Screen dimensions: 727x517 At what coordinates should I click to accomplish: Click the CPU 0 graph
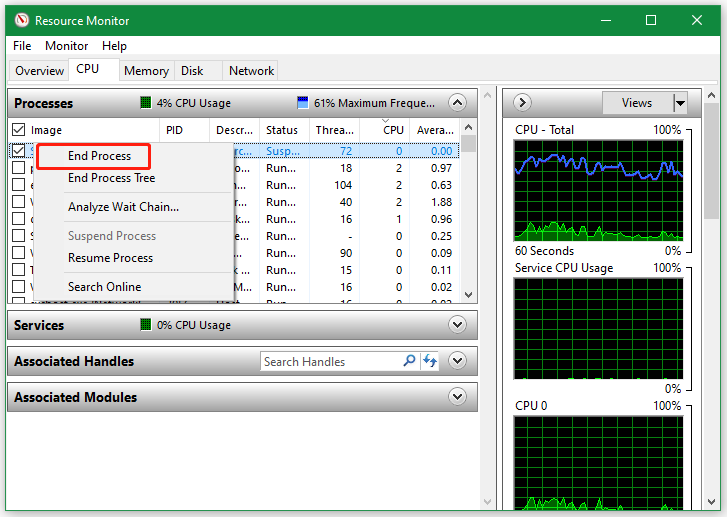599,463
